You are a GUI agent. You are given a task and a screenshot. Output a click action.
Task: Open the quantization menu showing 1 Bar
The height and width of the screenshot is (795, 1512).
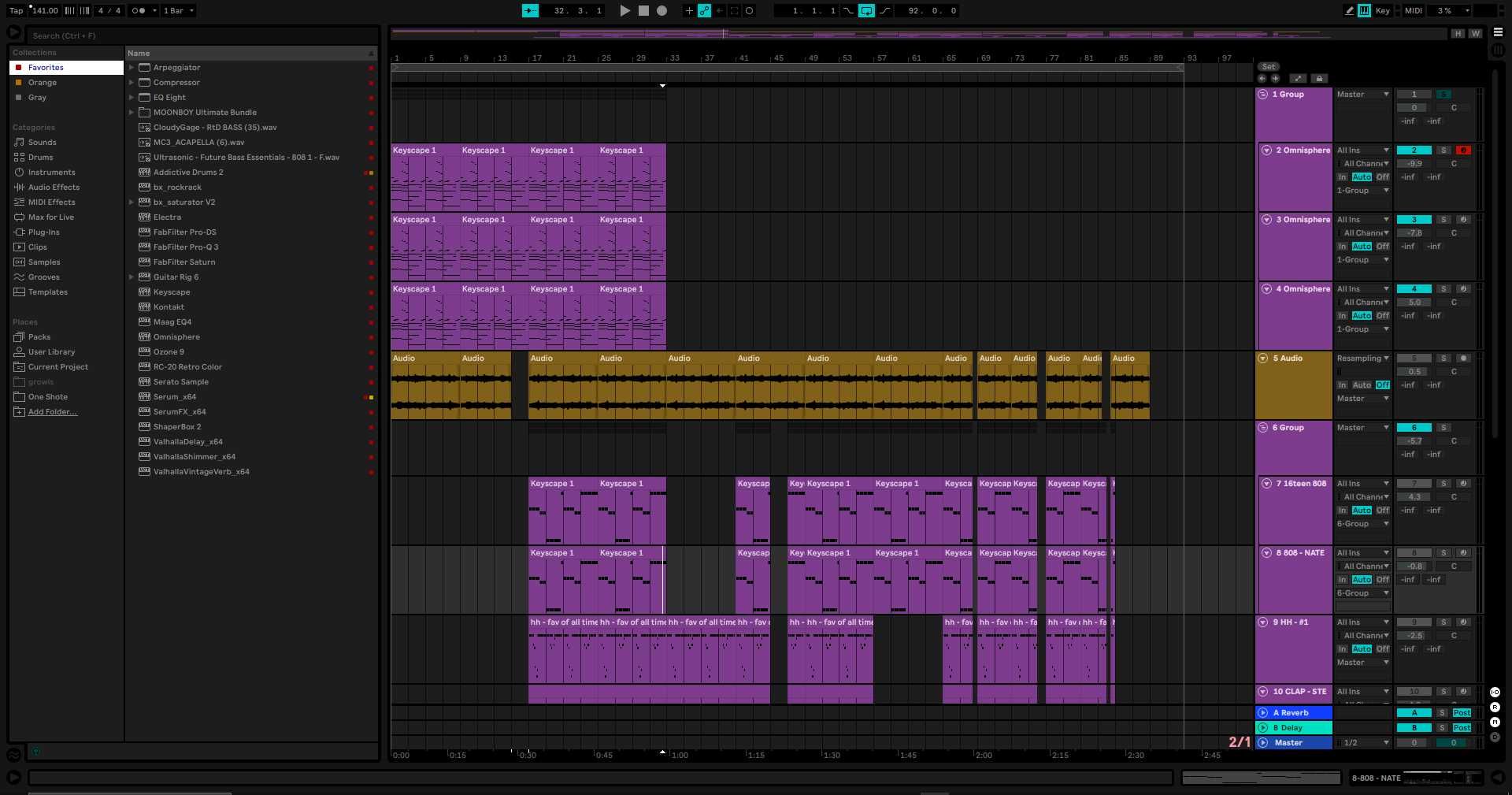click(179, 11)
